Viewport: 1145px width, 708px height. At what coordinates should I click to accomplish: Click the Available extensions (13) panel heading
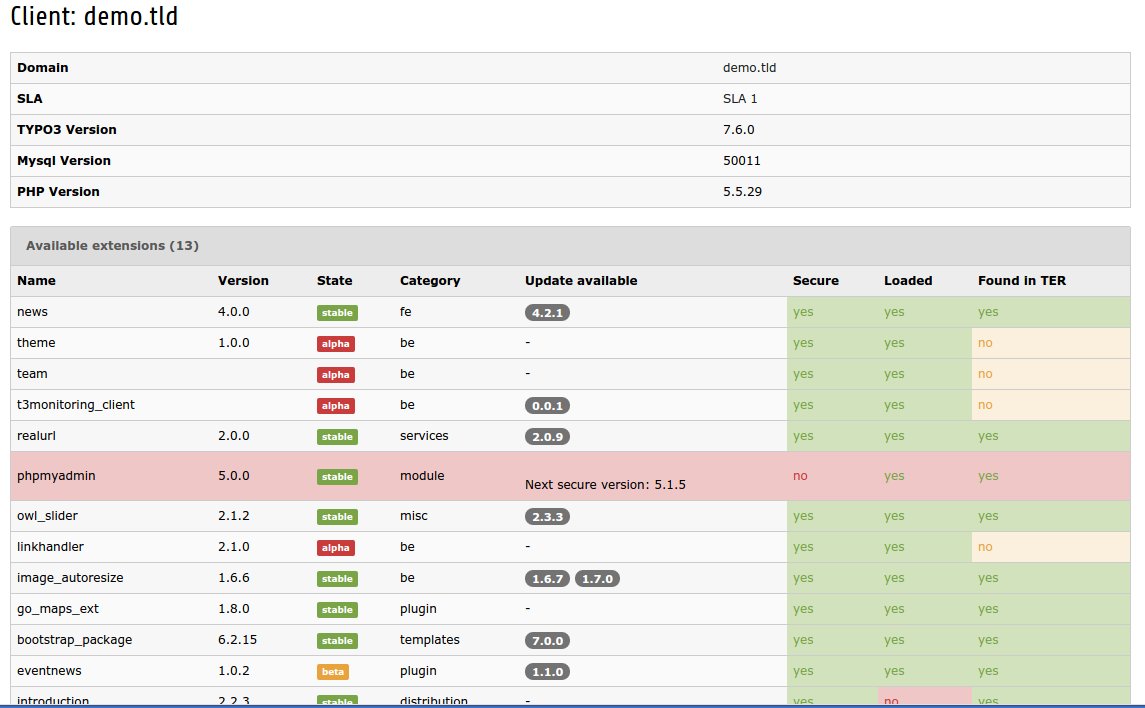pos(570,246)
